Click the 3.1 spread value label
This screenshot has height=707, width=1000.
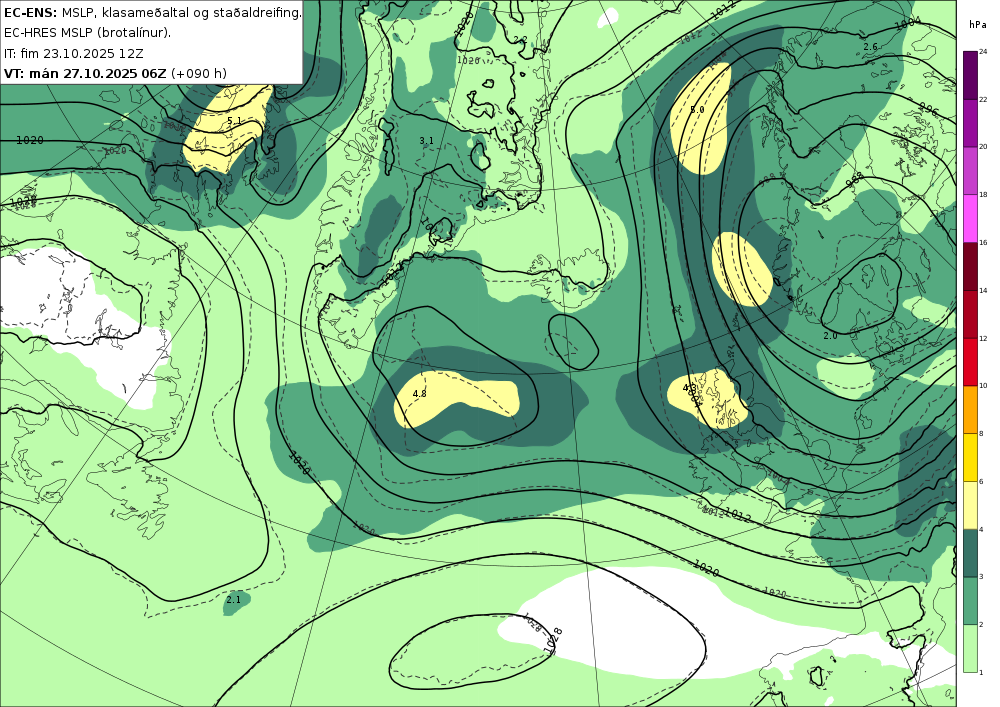(426, 141)
